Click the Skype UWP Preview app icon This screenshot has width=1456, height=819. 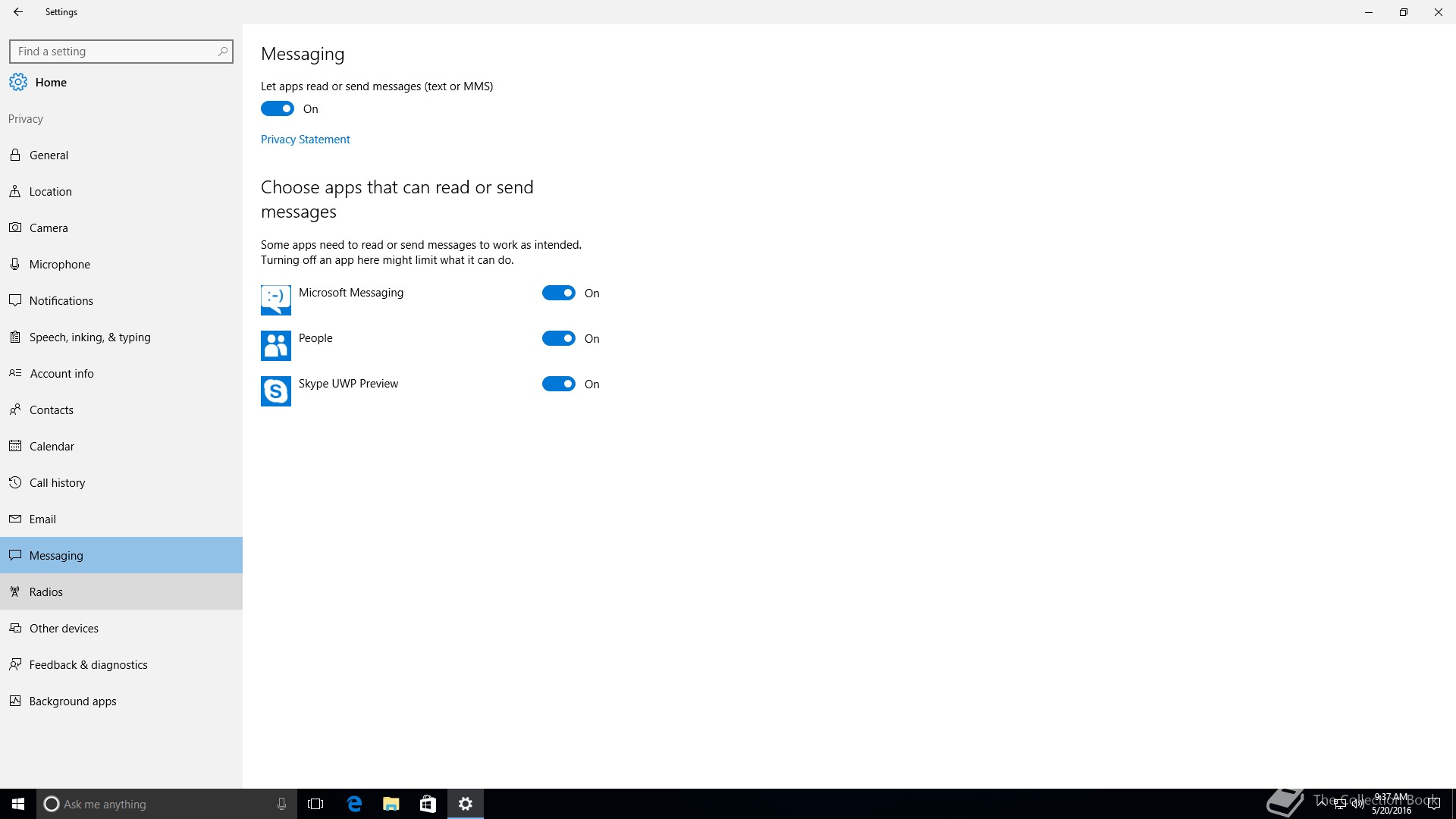276,391
